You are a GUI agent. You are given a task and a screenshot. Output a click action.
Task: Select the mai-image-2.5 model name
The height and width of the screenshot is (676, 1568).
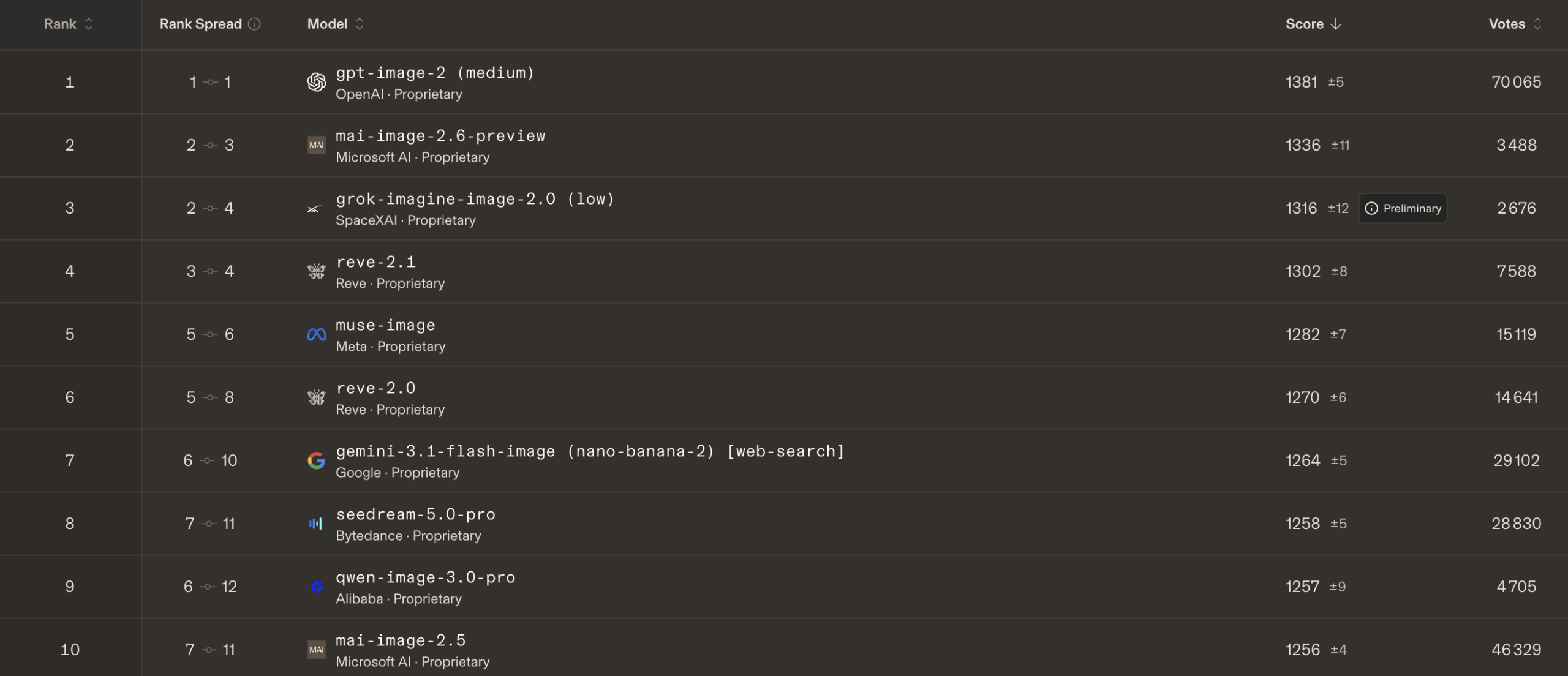[x=401, y=640]
